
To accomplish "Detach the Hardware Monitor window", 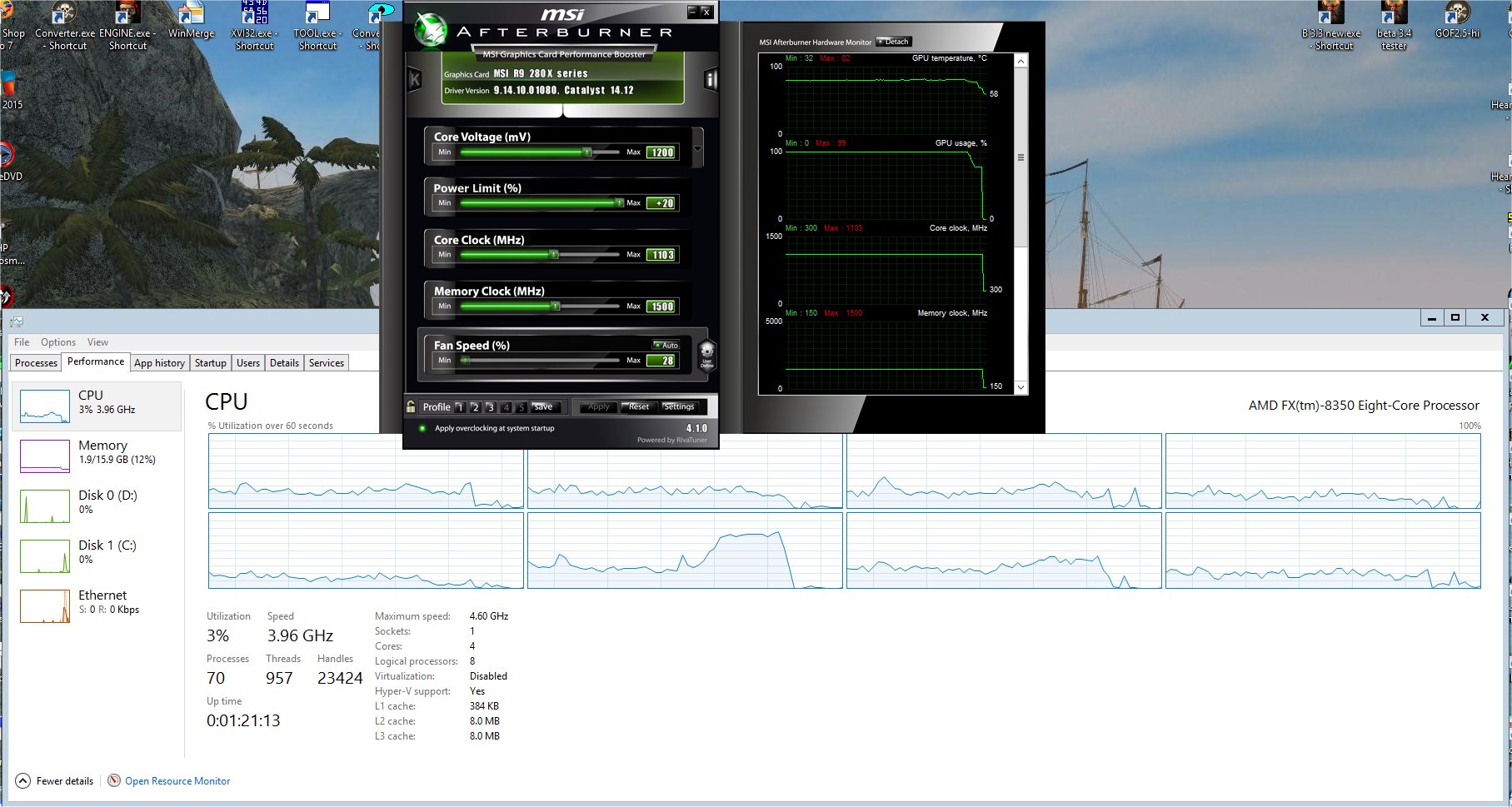I will pyautogui.click(x=895, y=42).
